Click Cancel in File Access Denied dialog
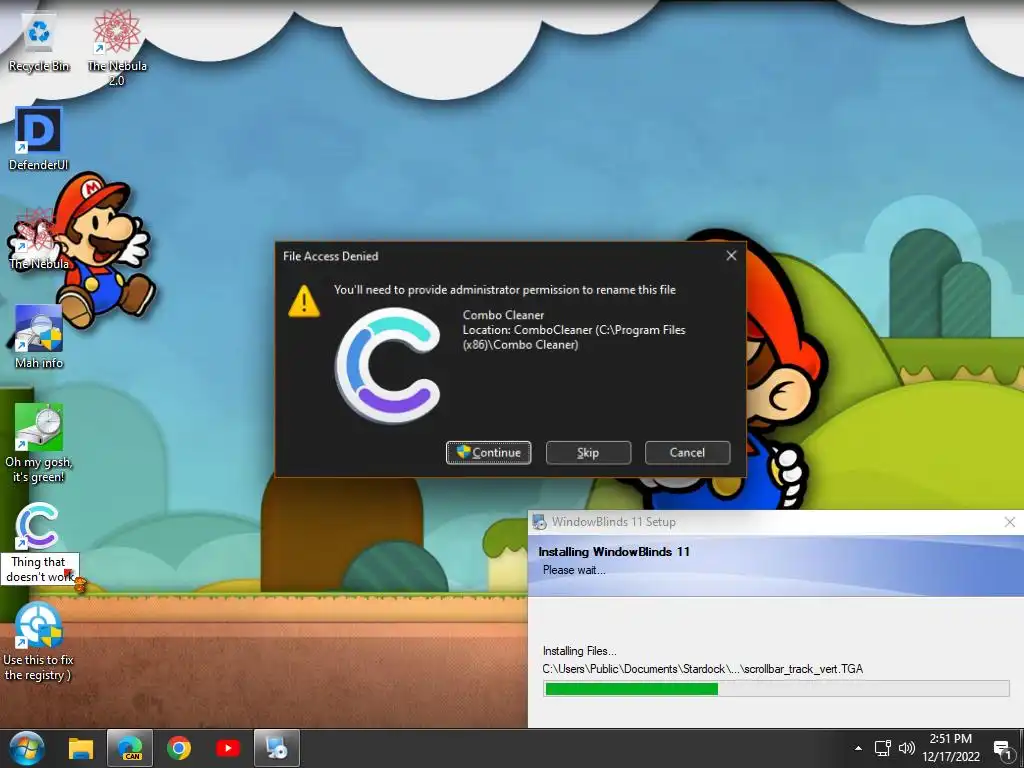 687,453
